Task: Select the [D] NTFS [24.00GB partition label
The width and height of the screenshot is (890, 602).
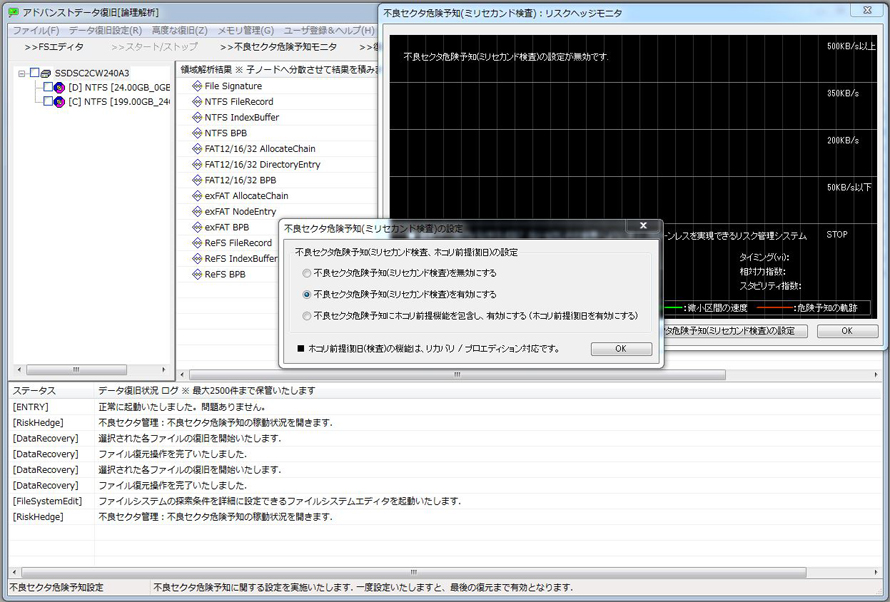Action: 119,87
